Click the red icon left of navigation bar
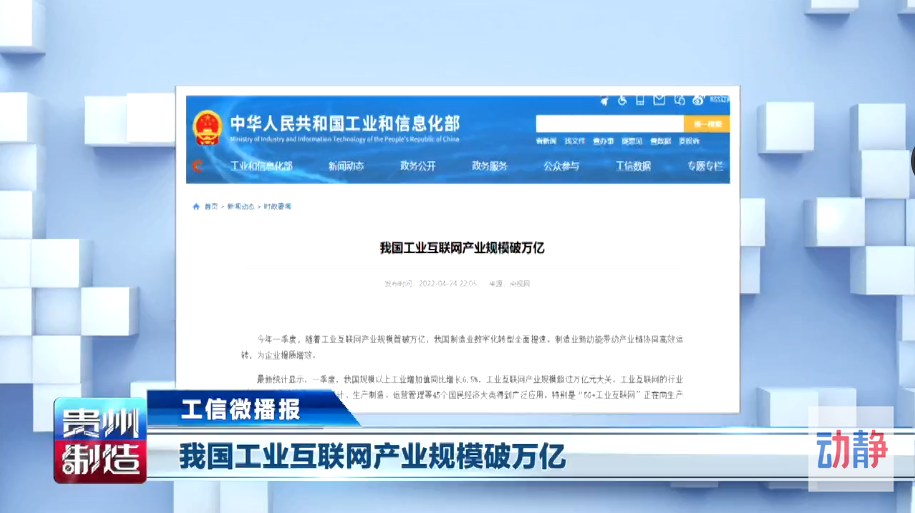 point(198,166)
